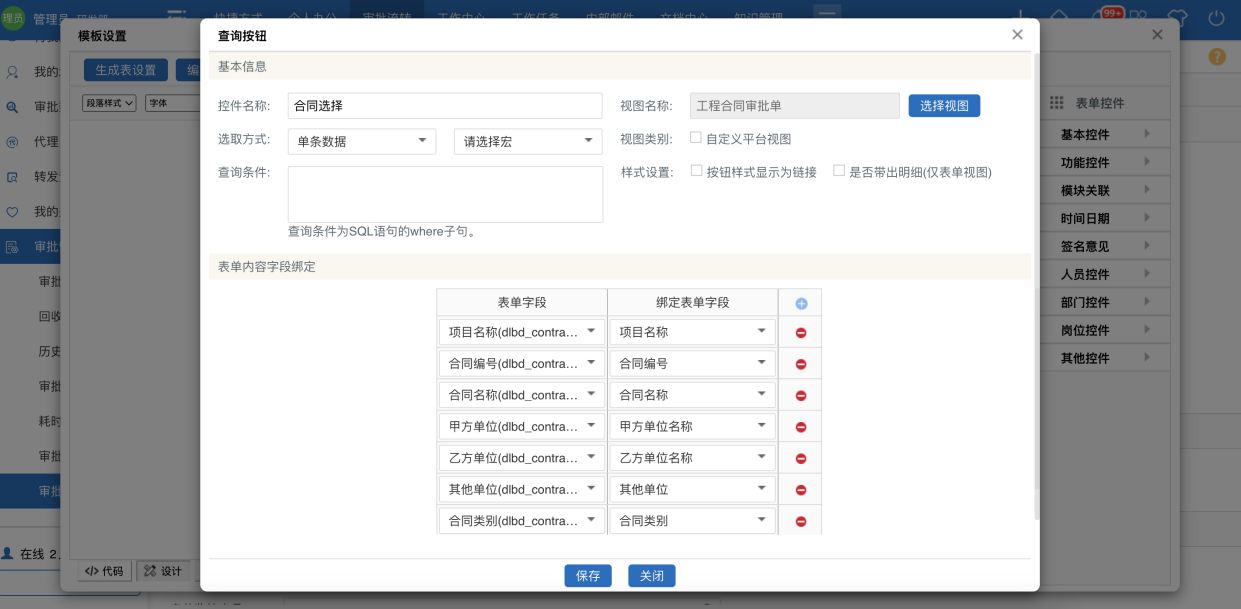
Task: Click the 查询条件 text area
Action: click(x=445, y=194)
